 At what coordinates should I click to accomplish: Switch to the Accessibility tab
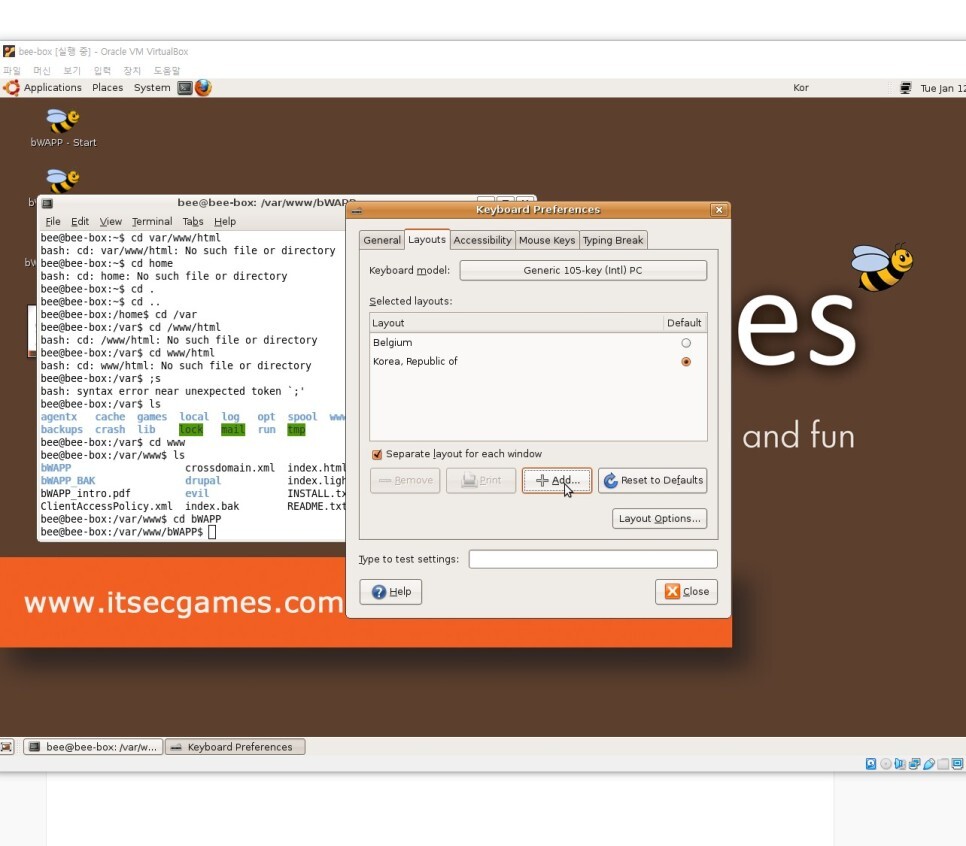(x=482, y=240)
